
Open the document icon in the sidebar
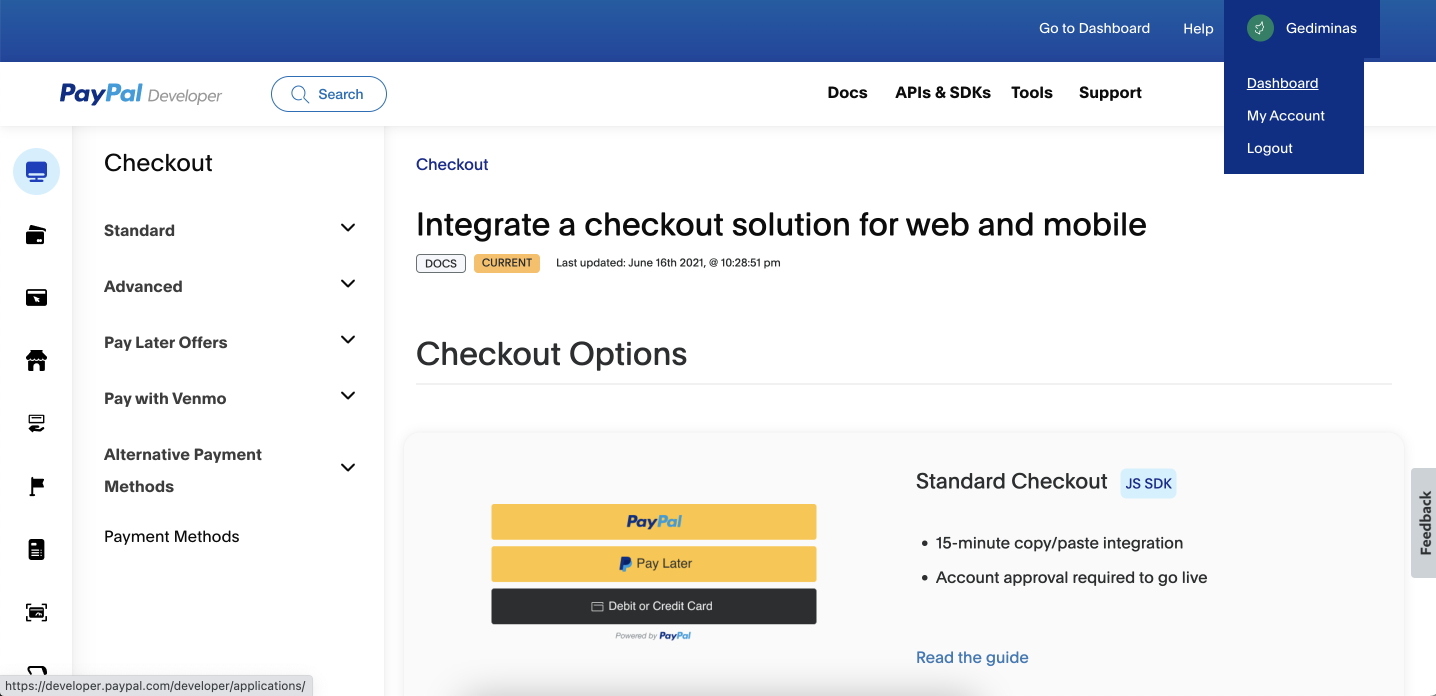point(36,549)
